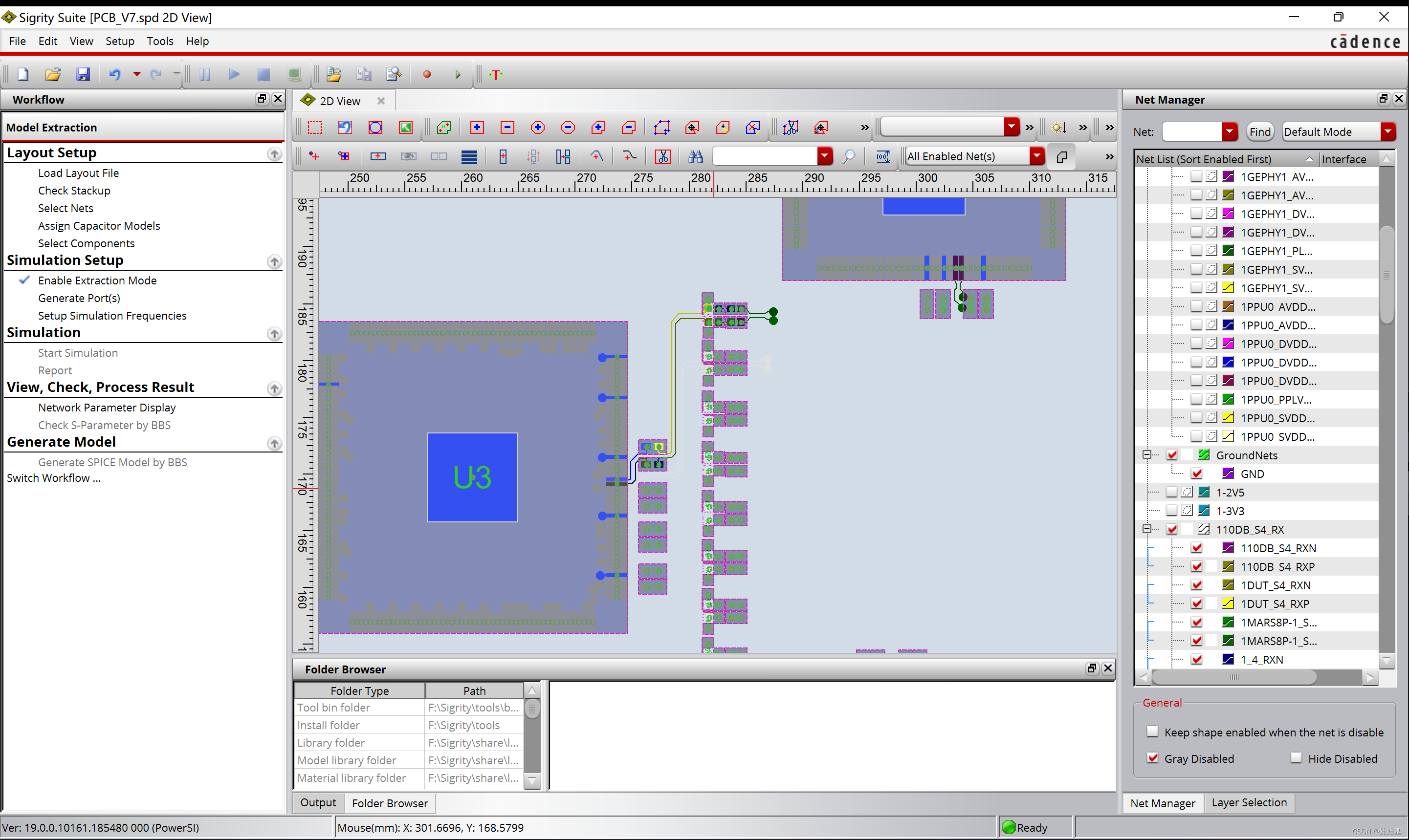Toggle the Gray Disabled checkbox
Image resolution: width=1409 pixels, height=840 pixels.
pyautogui.click(x=1152, y=758)
